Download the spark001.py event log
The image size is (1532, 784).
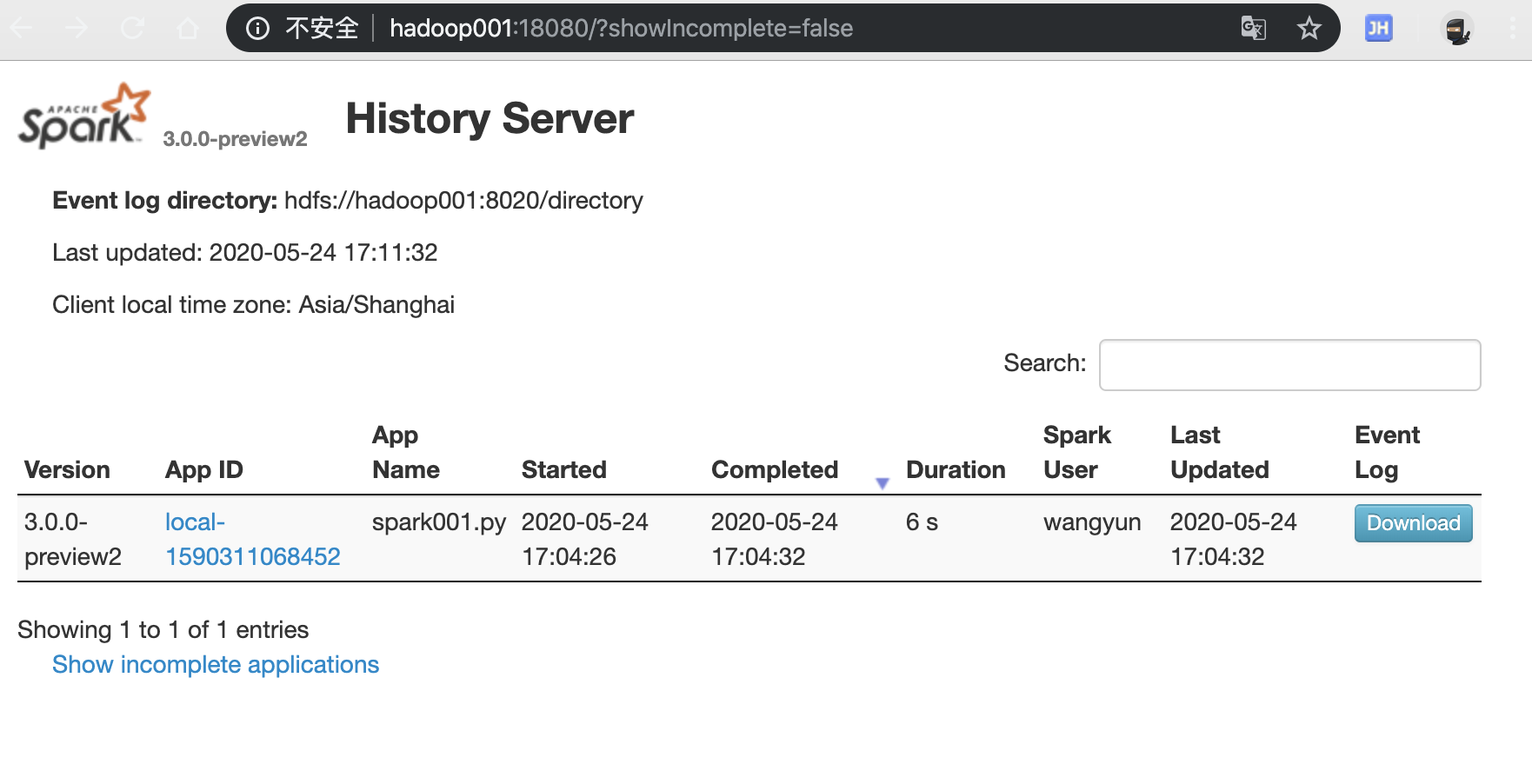[x=1412, y=523]
